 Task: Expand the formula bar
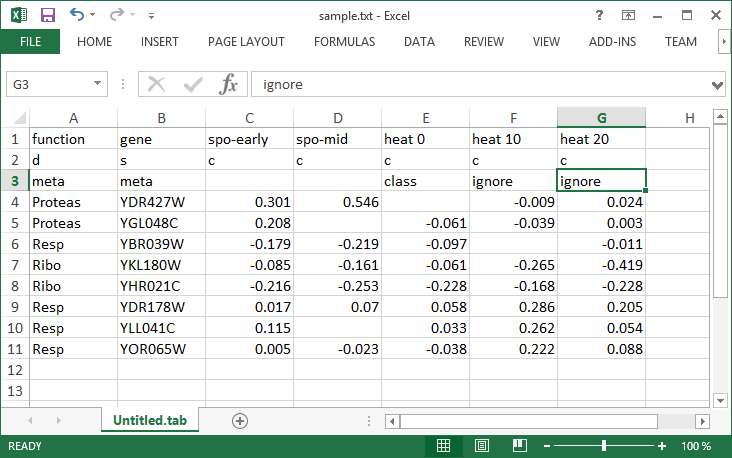[x=717, y=85]
